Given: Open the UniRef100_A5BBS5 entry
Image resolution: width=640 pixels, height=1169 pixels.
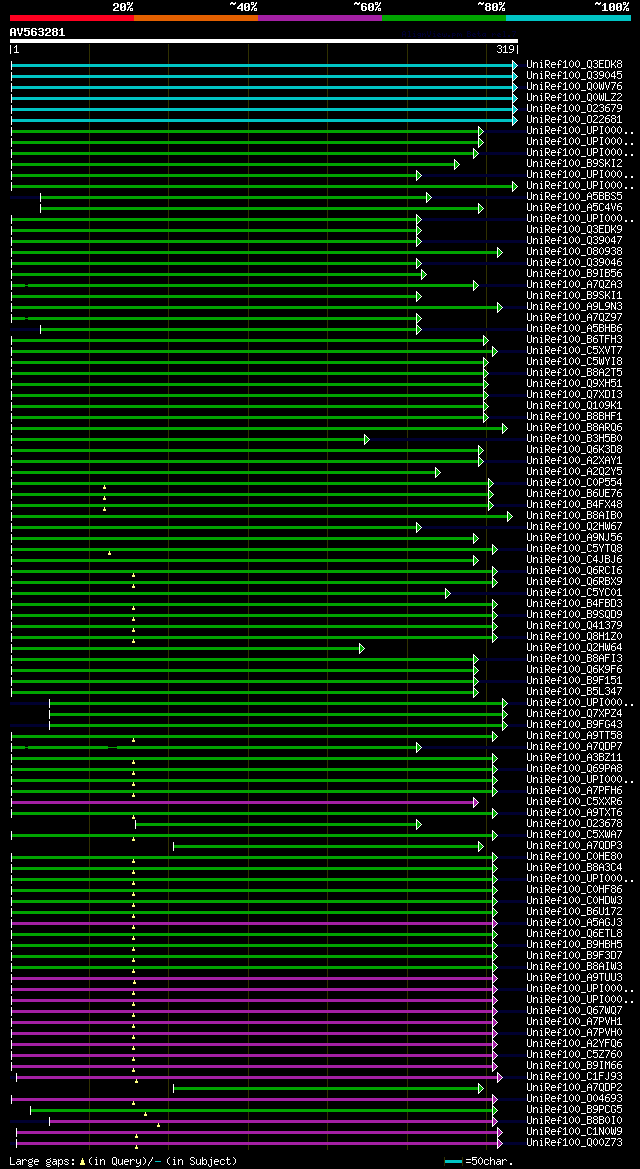Looking at the screenshot, I should pyautogui.click(x=574, y=197).
